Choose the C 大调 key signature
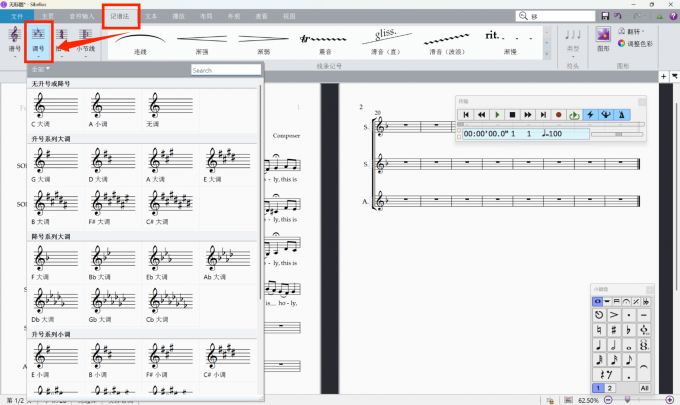The height and width of the screenshot is (405, 680). pos(56,110)
